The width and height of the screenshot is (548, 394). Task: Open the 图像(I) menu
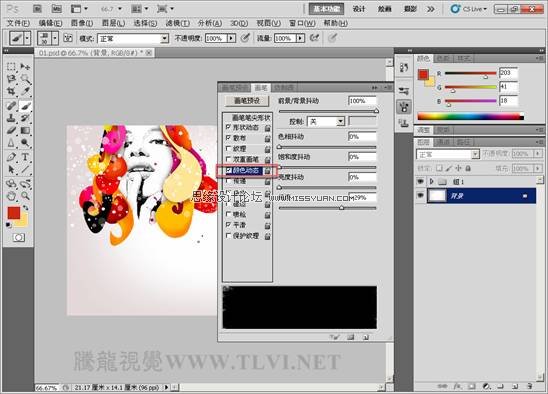(x=82, y=23)
